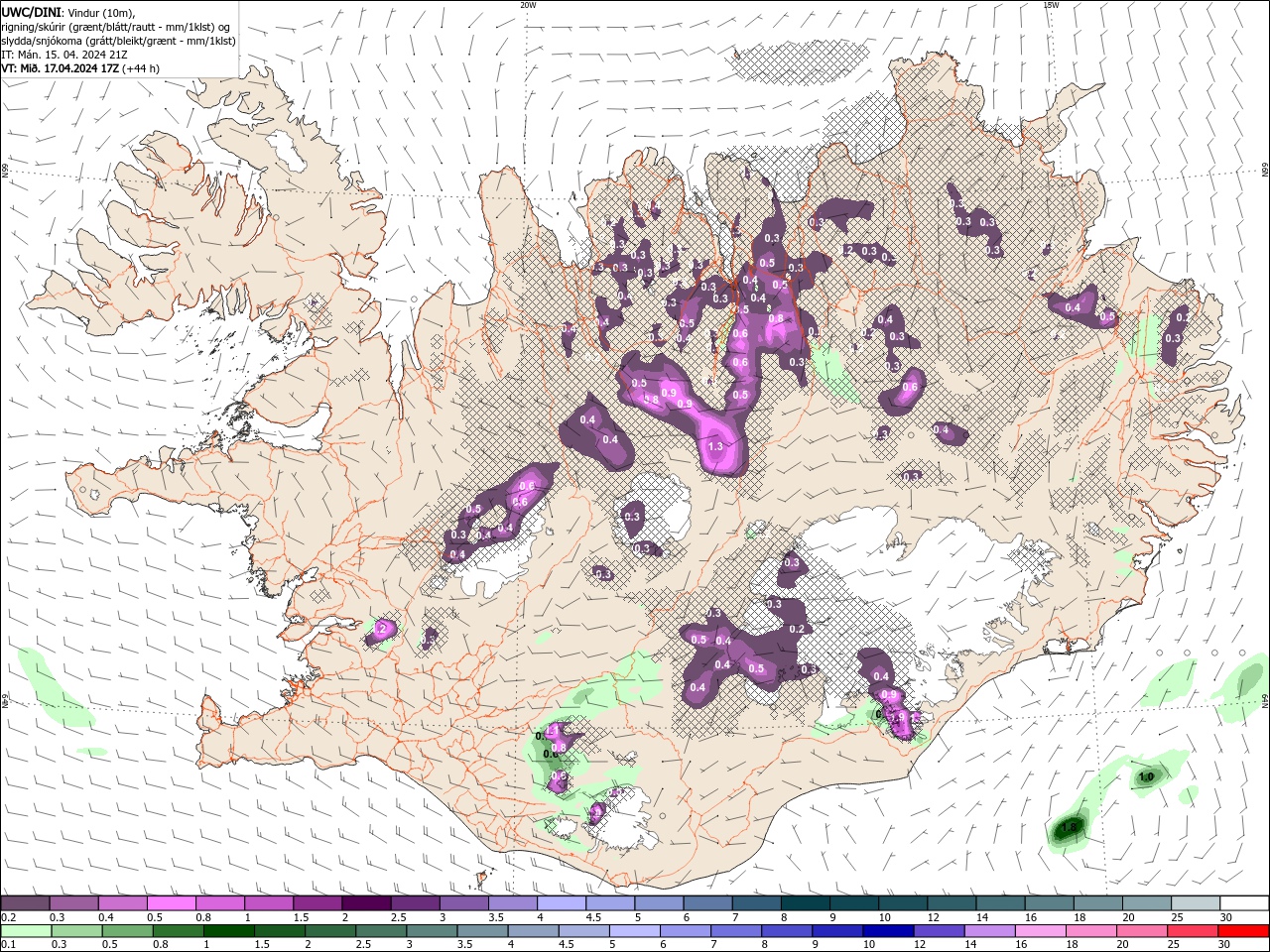Select the dark teal swatch starting at 8 in snow scale
The height and width of the screenshot is (952, 1270).
pyautogui.click(x=806, y=903)
